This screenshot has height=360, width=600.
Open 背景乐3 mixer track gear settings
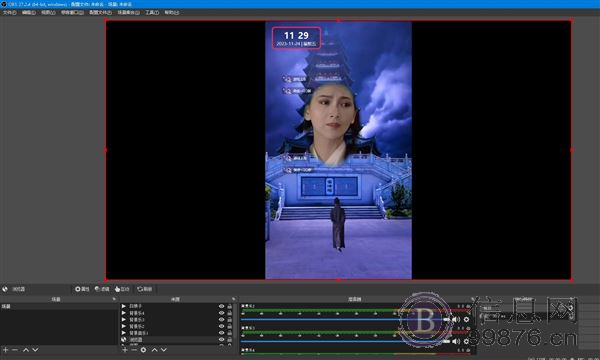pyautogui.click(x=466, y=341)
